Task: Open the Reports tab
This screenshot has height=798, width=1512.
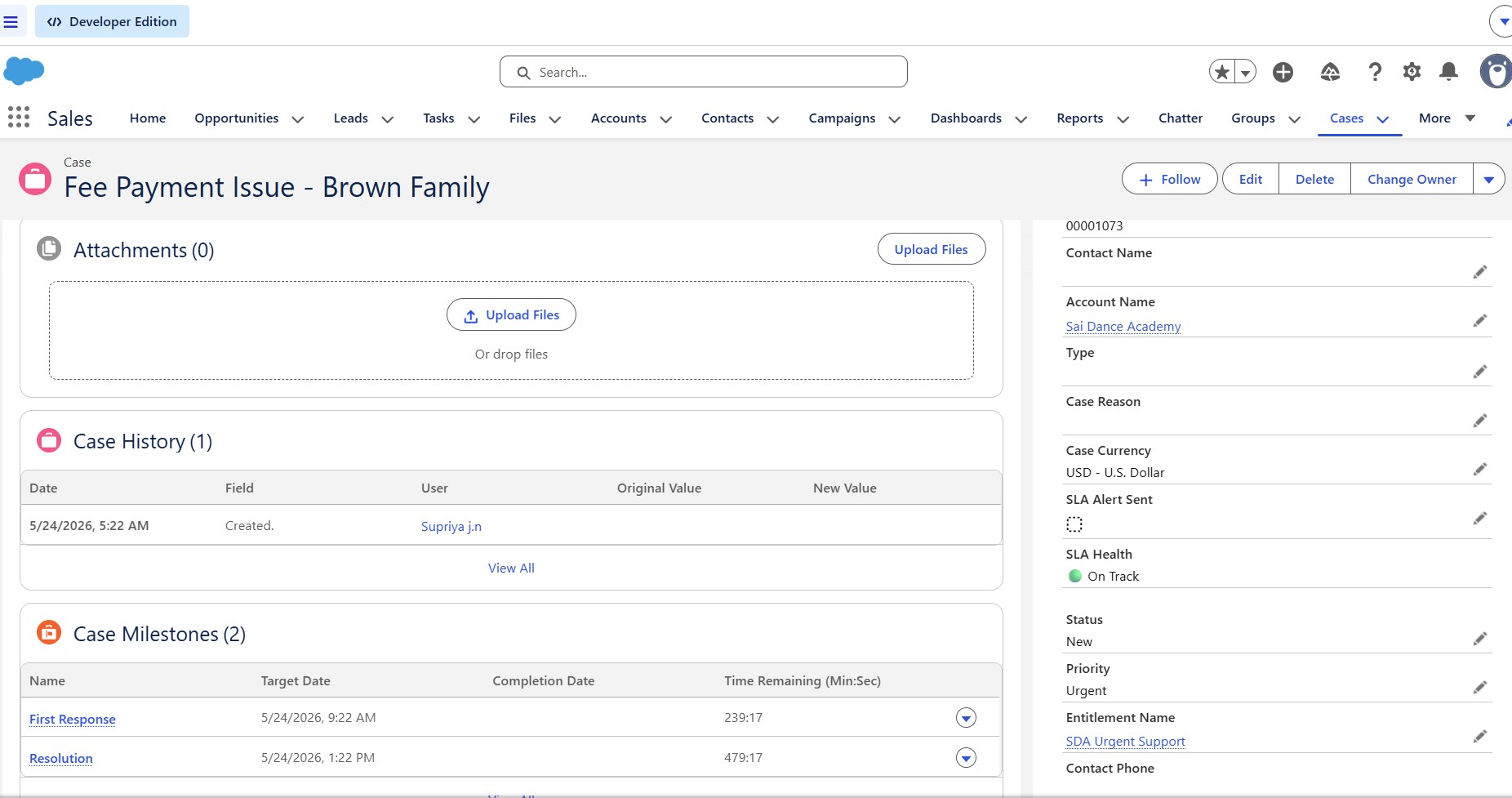Action: (1079, 118)
